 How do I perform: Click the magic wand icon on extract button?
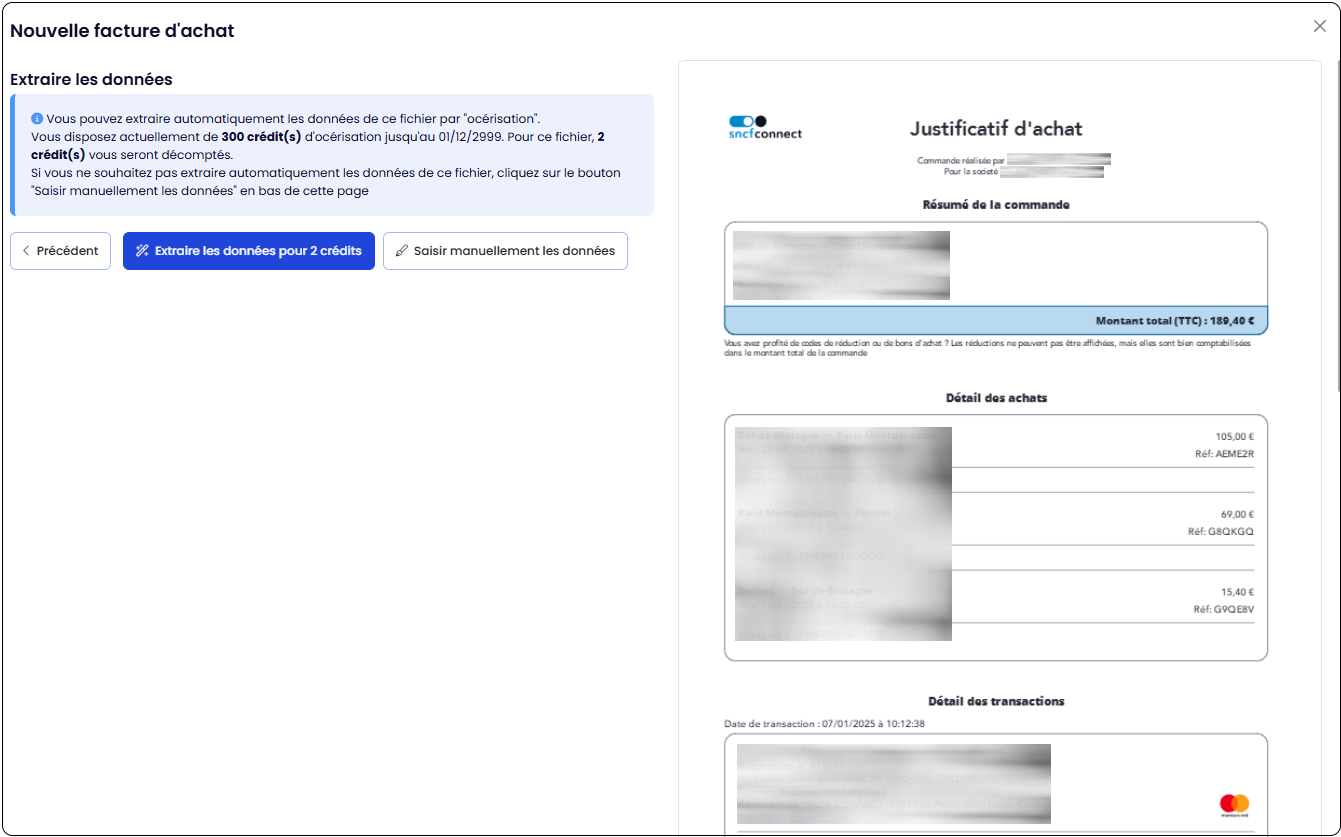(142, 251)
